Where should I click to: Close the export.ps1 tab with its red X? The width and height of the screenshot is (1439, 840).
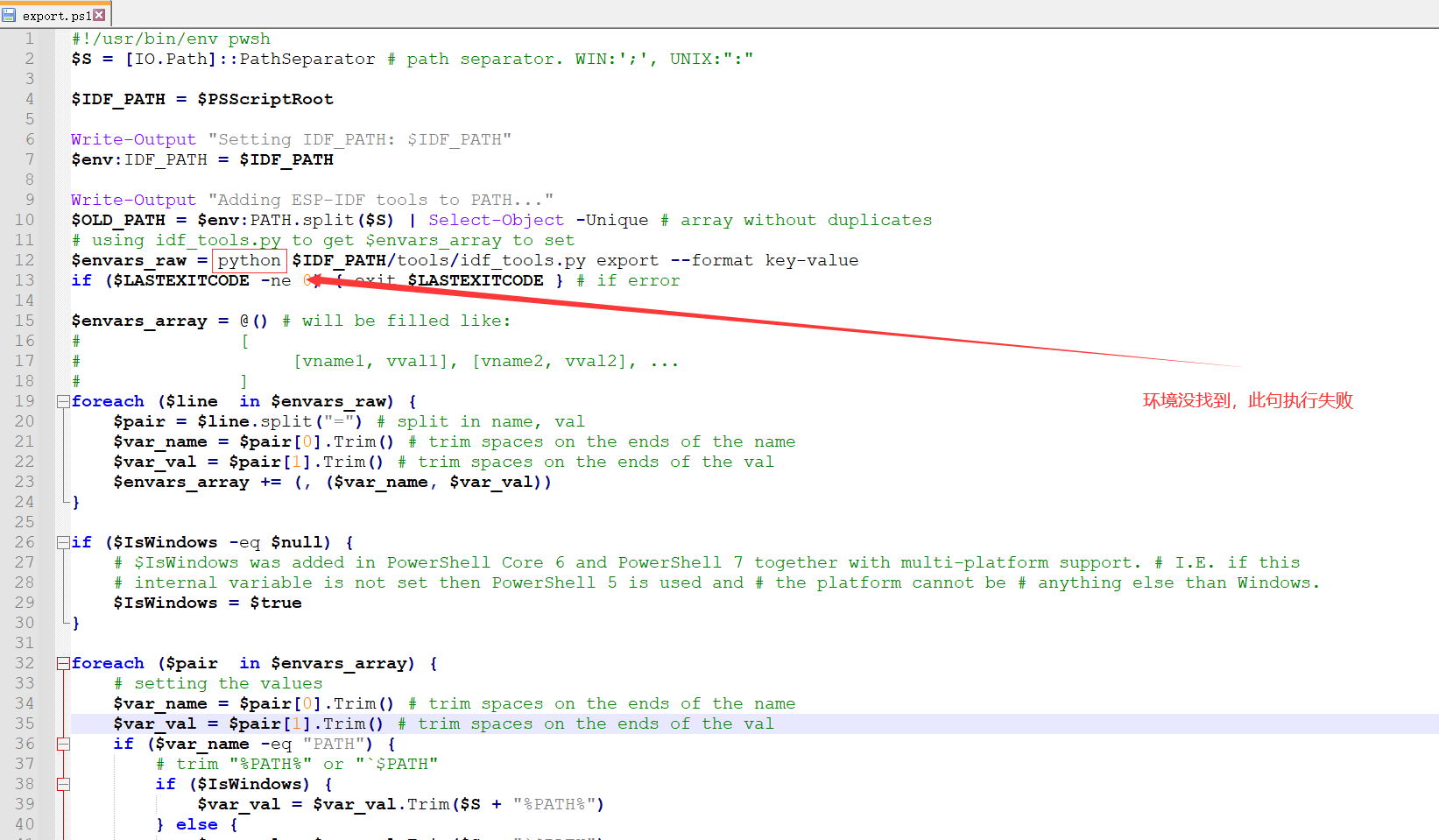tap(99, 15)
